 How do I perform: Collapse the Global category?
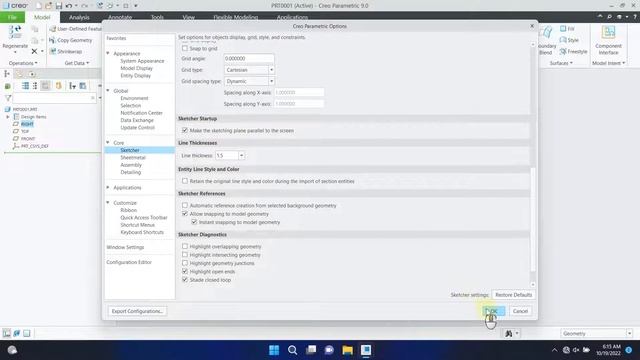[x=108, y=91]
